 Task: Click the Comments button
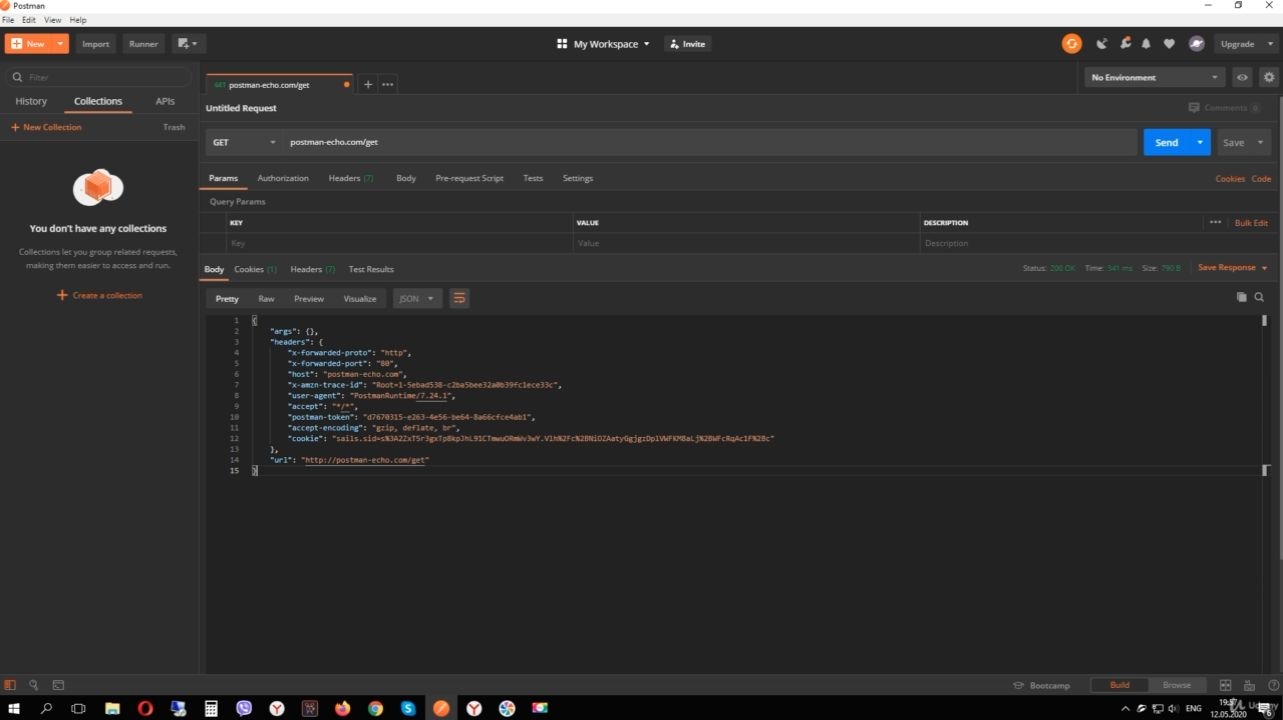tap(1224, 108)
